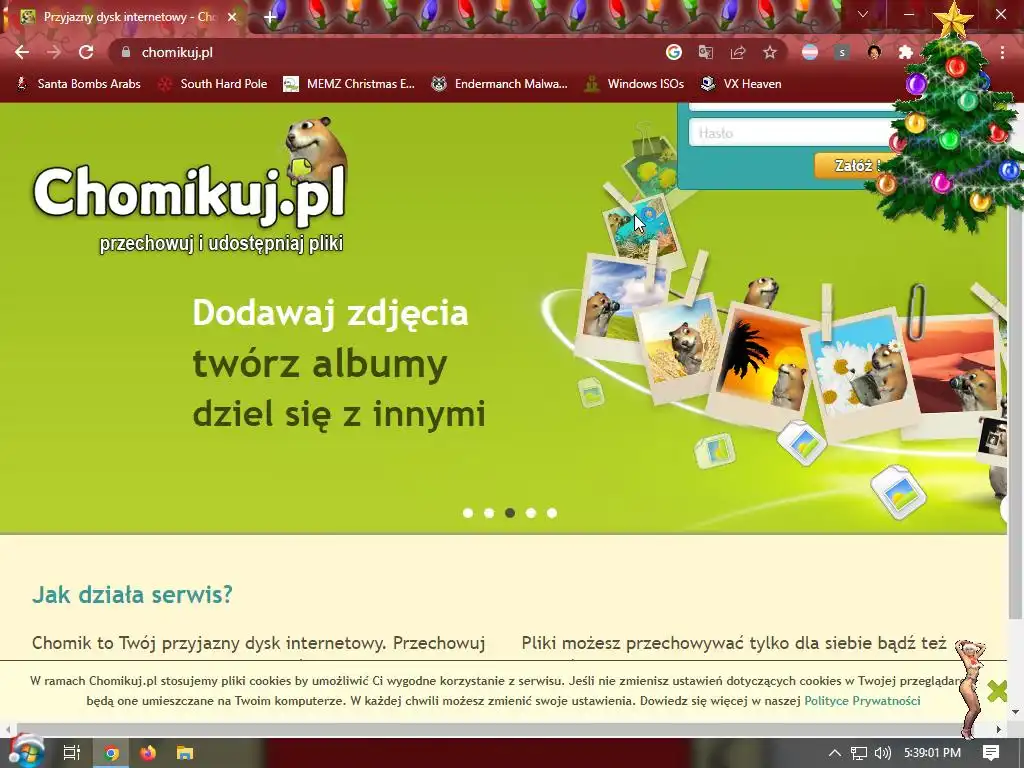Click the scroll-right arrow

(999, 728)
